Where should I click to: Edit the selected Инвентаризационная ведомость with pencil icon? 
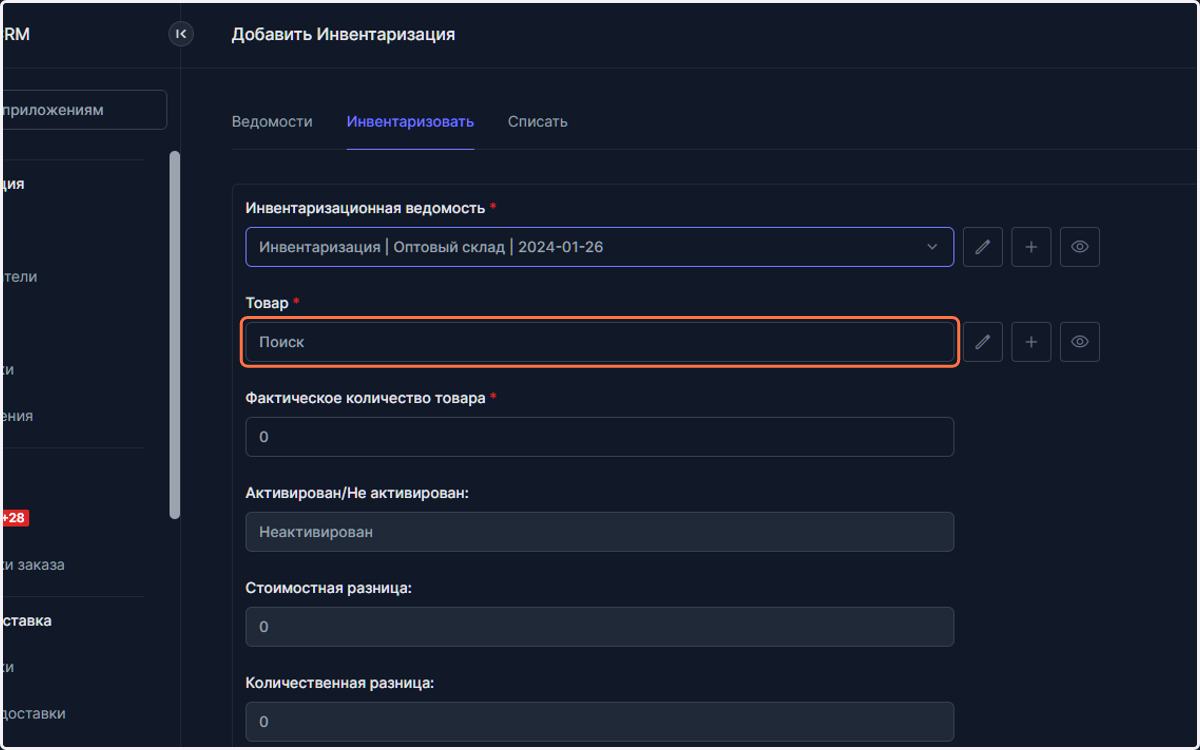pyautogui.click(x=982, y=247)
